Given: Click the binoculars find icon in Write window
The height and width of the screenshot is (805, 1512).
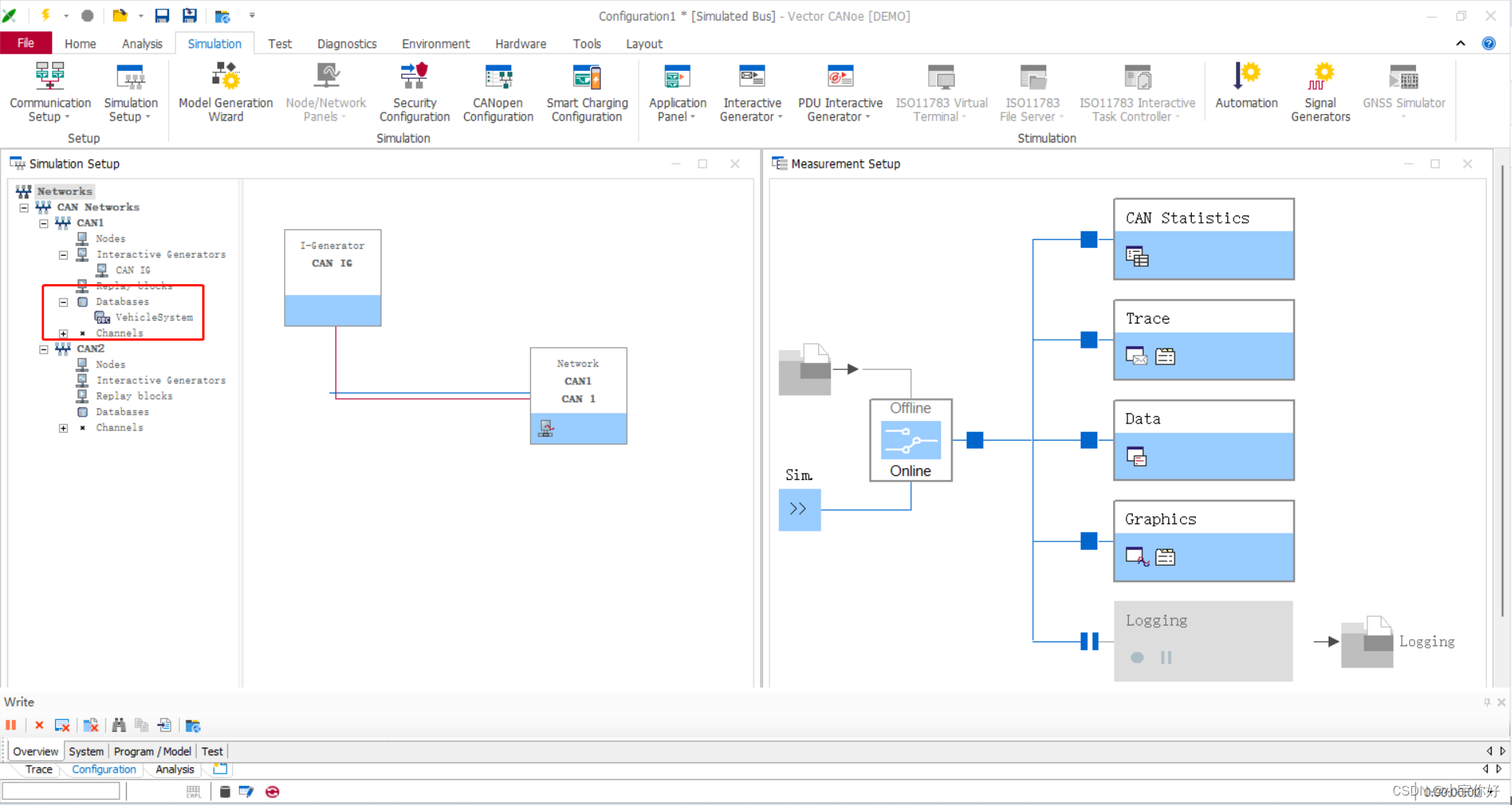Looking at the screenshot, I should (119, 725).
